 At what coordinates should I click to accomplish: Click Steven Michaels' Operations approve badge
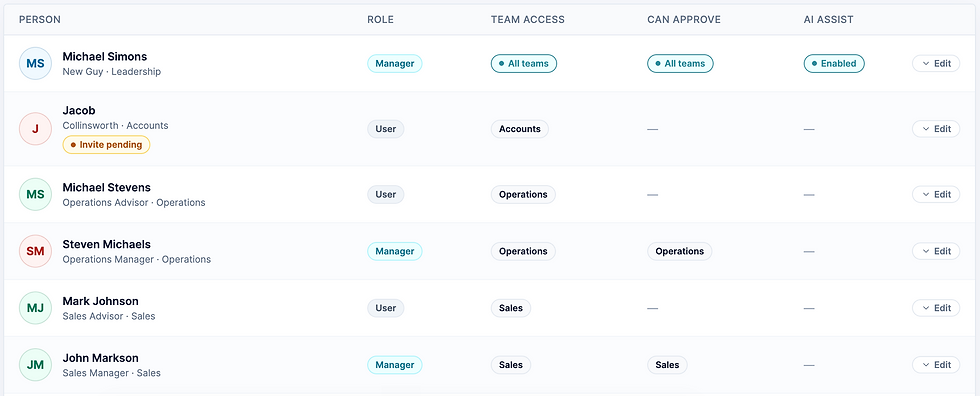pos(679,252)
